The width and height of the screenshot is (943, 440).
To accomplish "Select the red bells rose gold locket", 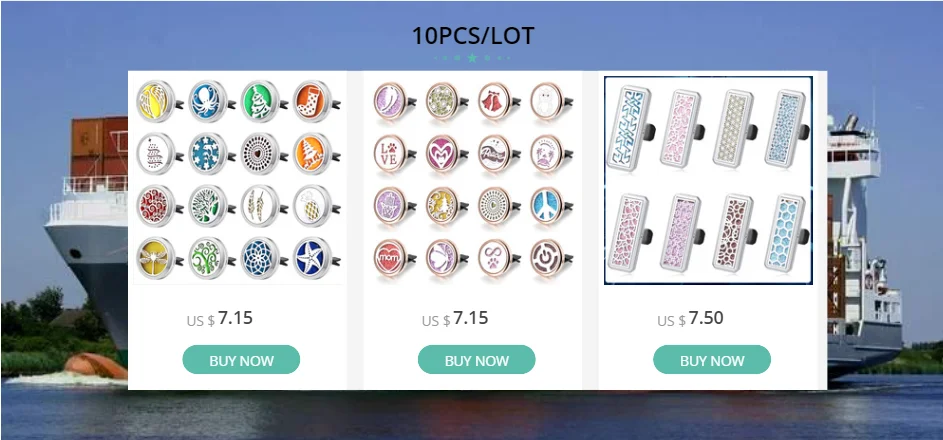I will (x=495, y=101).
